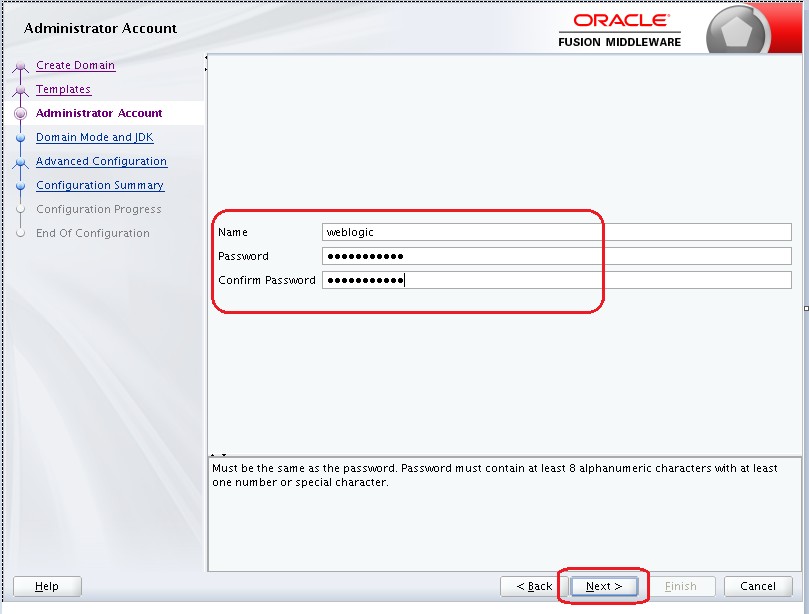This screenshot has height=614, width=809.
Task: Click the Help button
Action: click(x=47, y=586)
